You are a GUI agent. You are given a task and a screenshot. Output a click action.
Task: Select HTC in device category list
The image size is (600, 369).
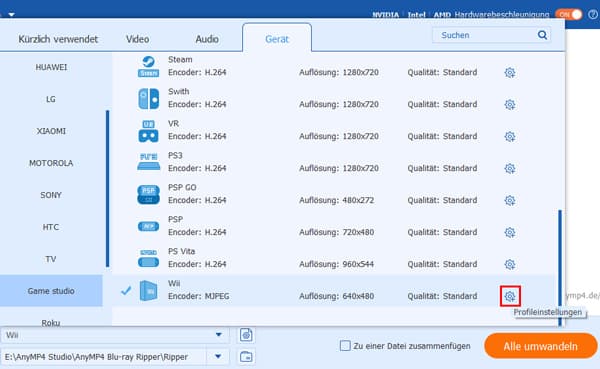(51, 227)
